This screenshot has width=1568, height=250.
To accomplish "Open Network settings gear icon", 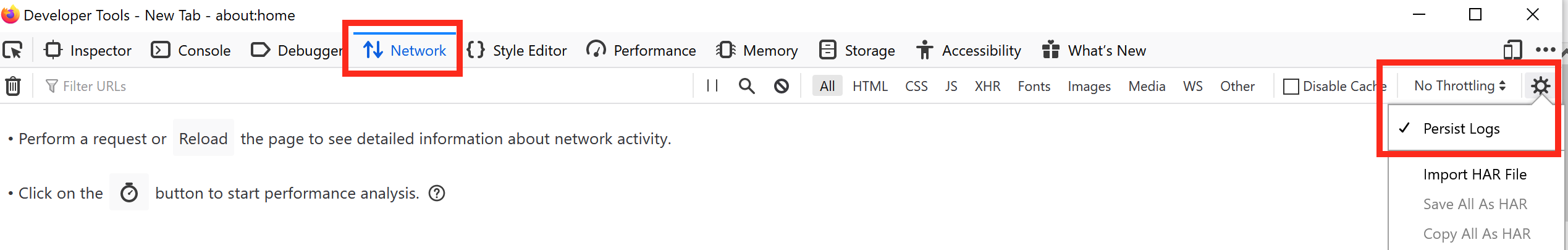I will click(1540, 86).
